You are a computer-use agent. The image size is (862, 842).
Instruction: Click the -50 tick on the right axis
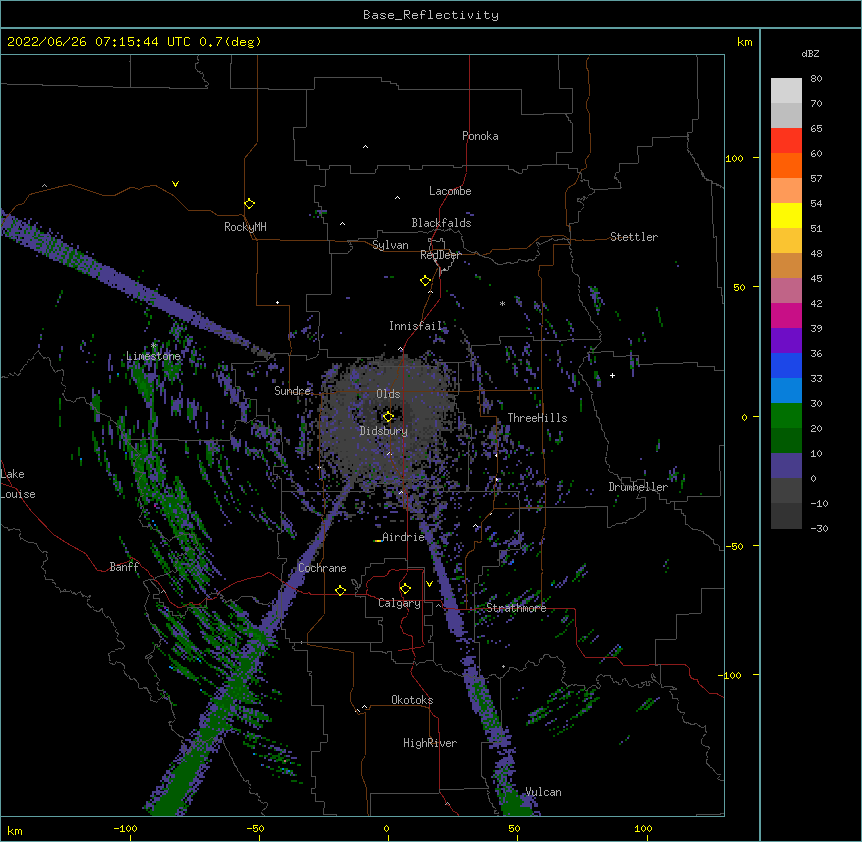pyautogui.click(x=734, y=546)
